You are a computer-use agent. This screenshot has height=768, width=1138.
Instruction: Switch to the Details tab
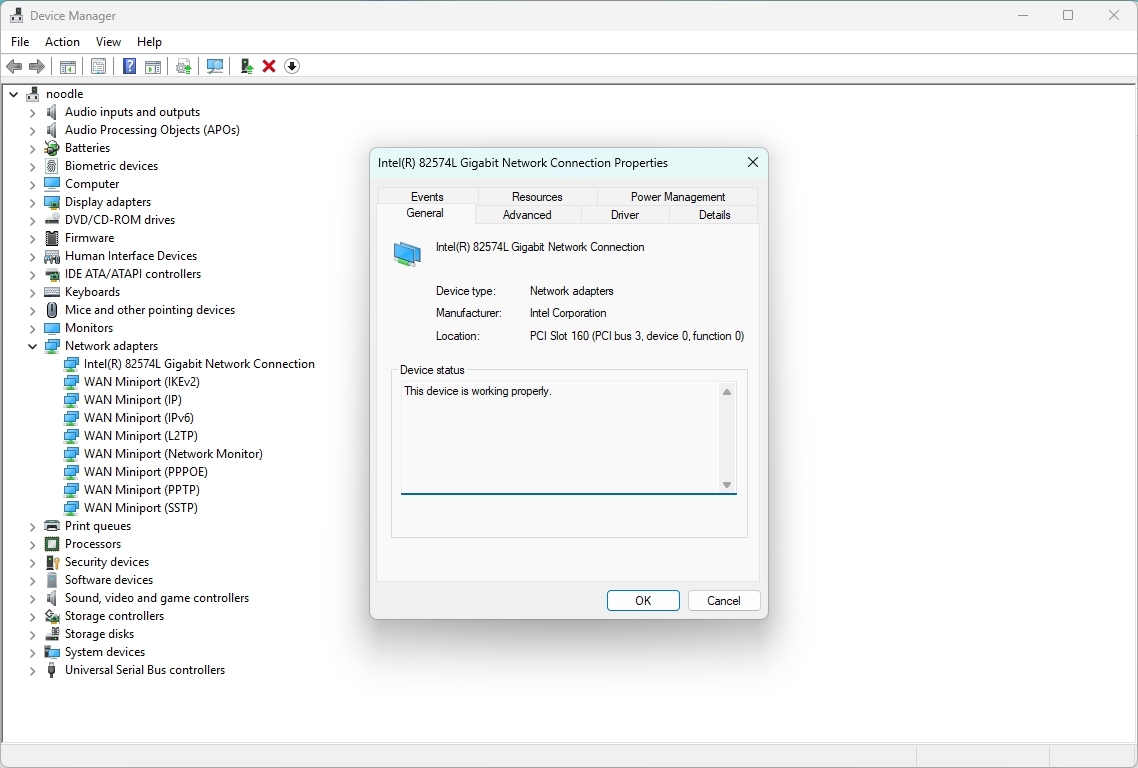[x=714, y=215]
